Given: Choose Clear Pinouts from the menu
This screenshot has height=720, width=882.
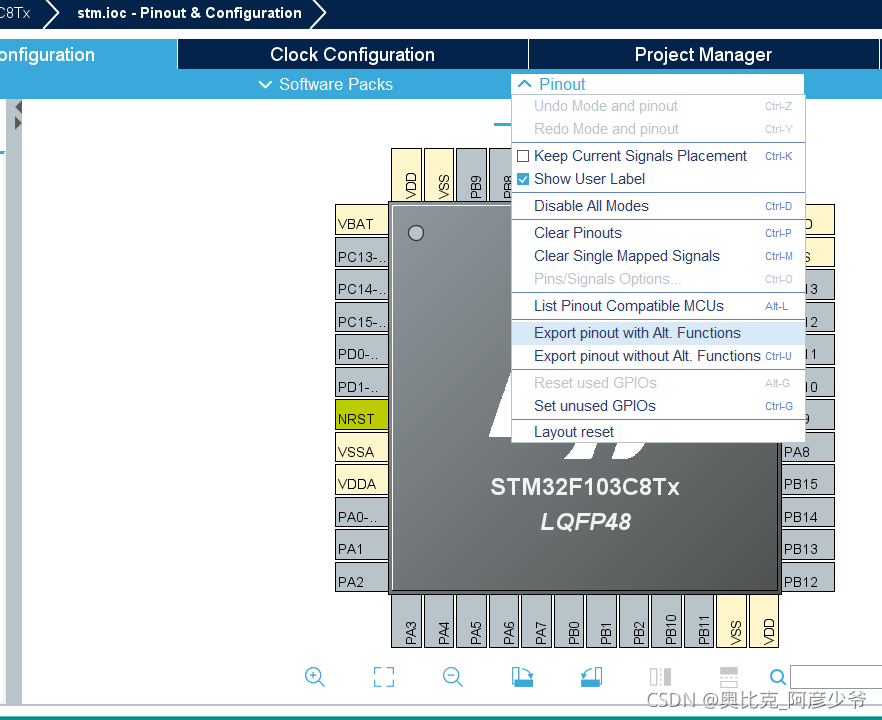Looking at the screenshot, I should click(578, 233).
